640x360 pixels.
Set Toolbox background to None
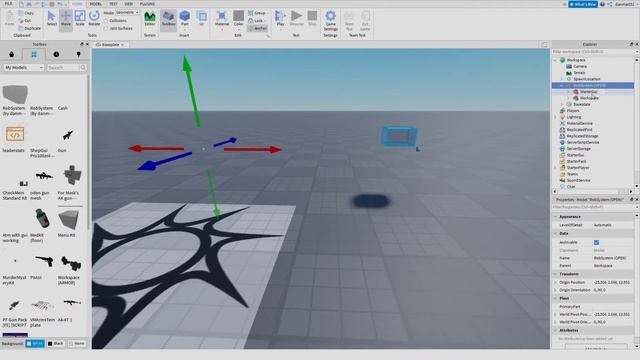[77, 344]
